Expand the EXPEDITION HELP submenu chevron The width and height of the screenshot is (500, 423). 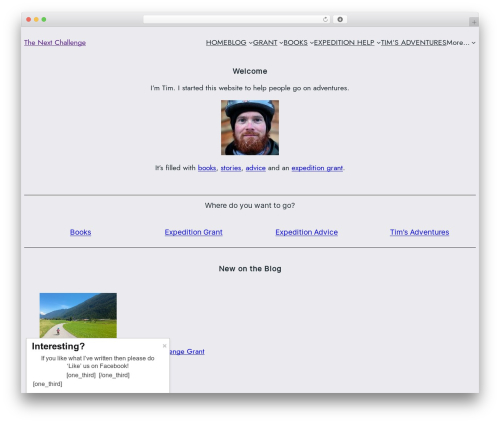tap(378, 43)
